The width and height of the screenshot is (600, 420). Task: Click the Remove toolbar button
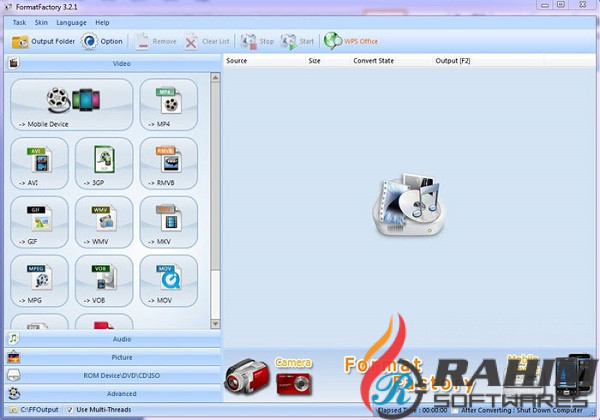156,41
